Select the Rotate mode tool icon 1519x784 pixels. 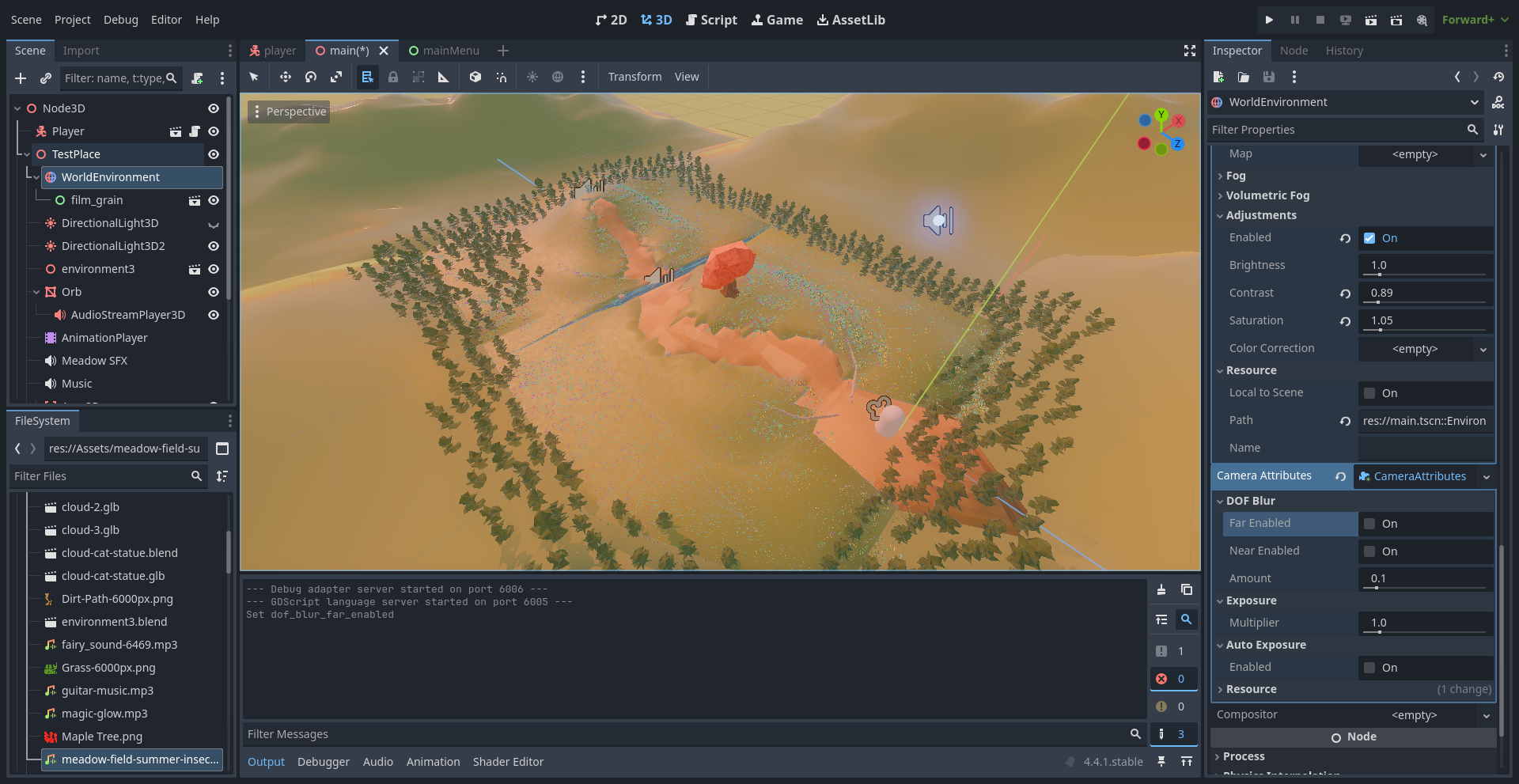point(311,77)
